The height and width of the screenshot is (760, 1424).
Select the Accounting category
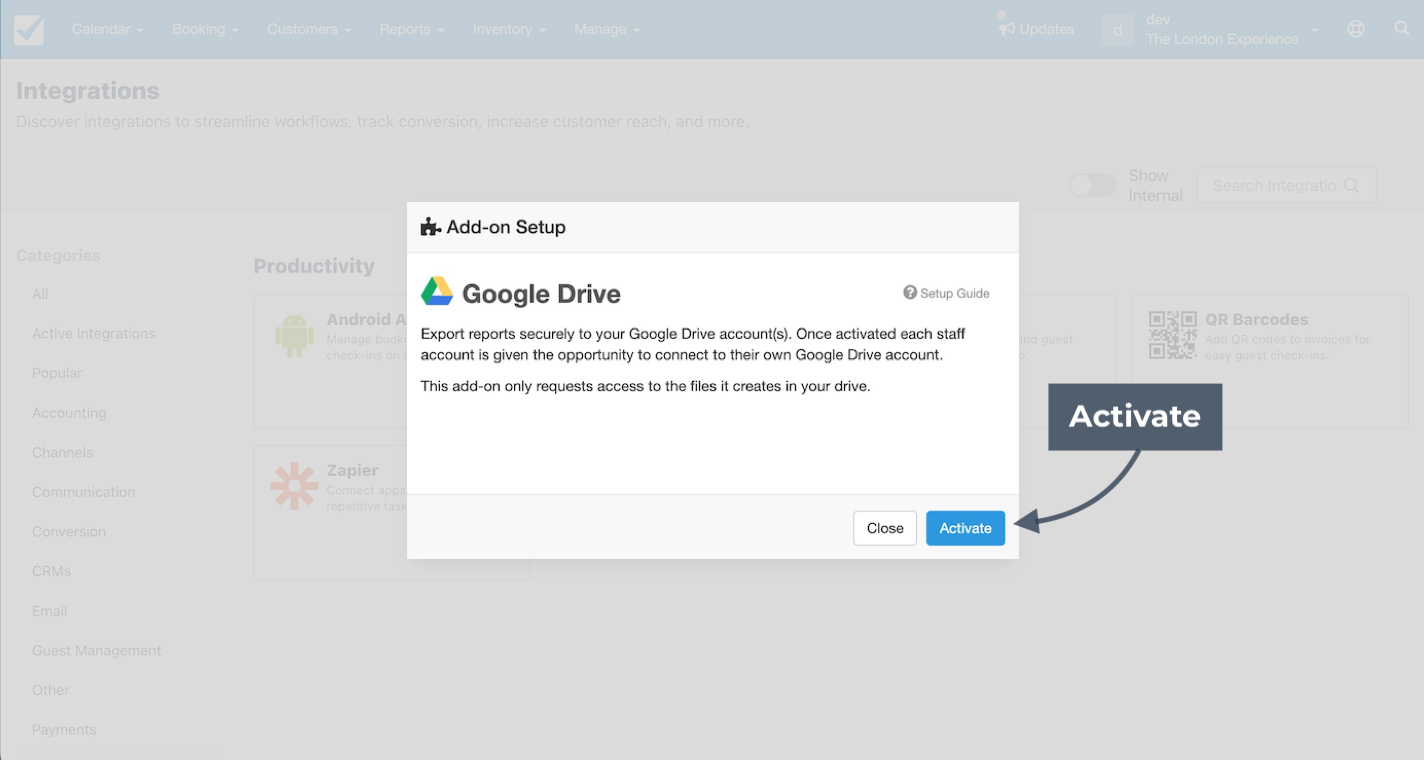coord(69,413)
